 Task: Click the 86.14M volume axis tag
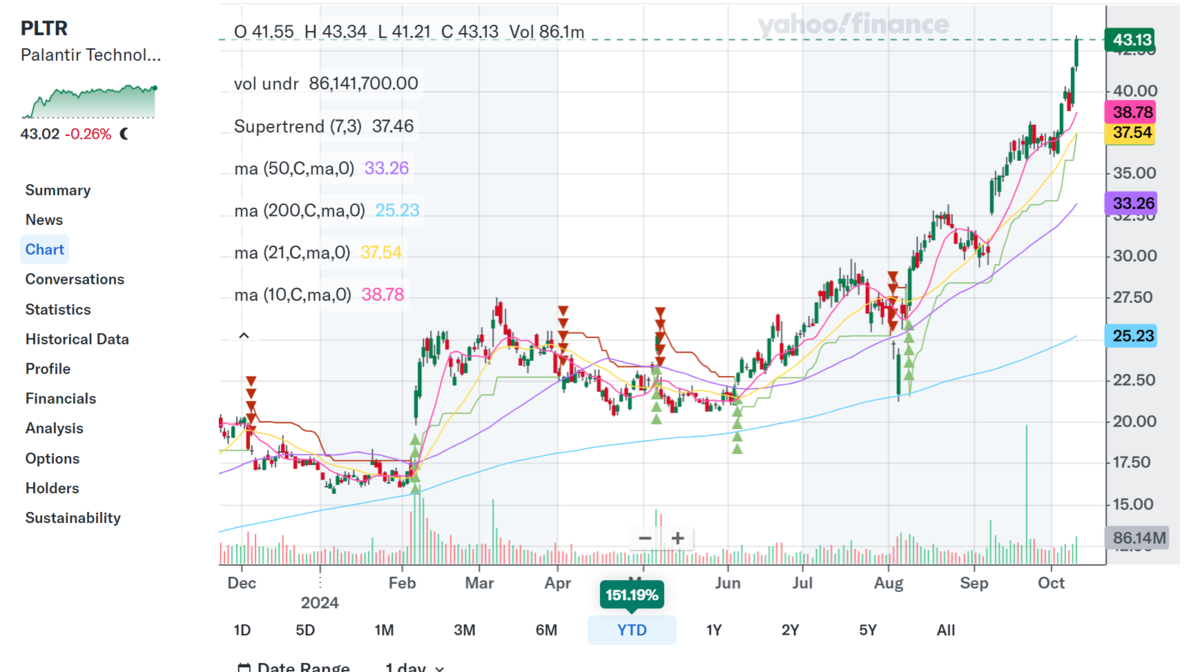[x=1138, y=538]
